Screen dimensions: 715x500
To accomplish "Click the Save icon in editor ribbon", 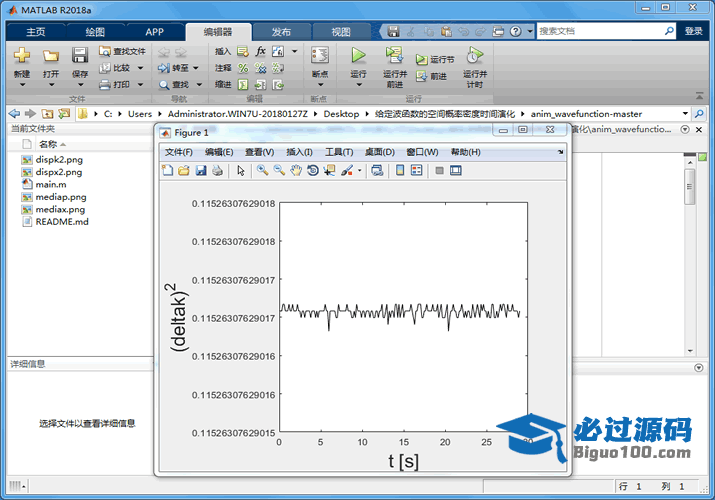I will (80, 56).
